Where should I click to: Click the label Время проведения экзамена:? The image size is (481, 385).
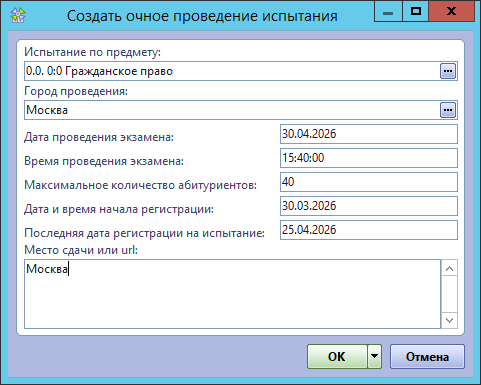coord(104,161)
